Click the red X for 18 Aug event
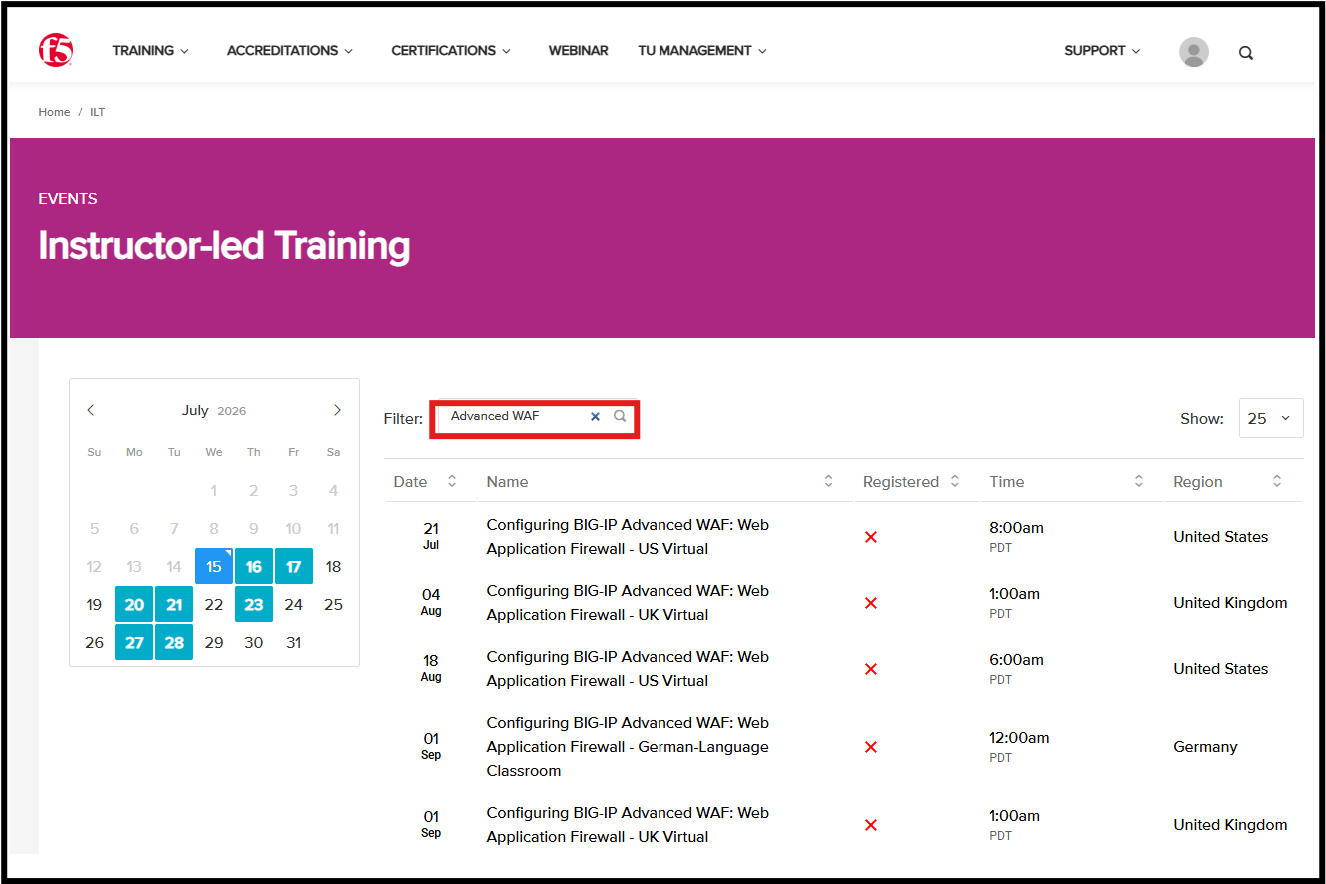The image size is (1326, 884). click(x=870, y=669)
